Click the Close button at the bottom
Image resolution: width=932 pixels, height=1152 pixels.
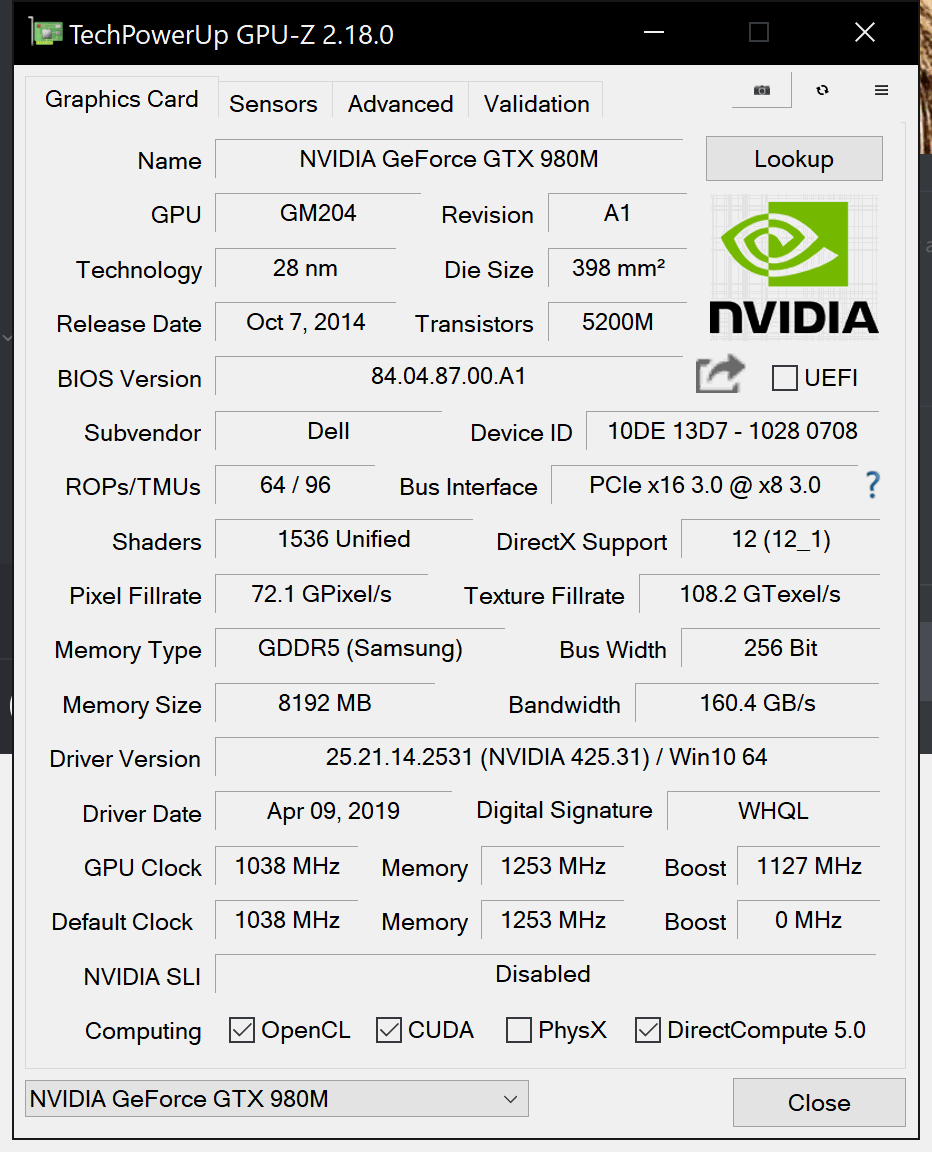pos(819,1103)
